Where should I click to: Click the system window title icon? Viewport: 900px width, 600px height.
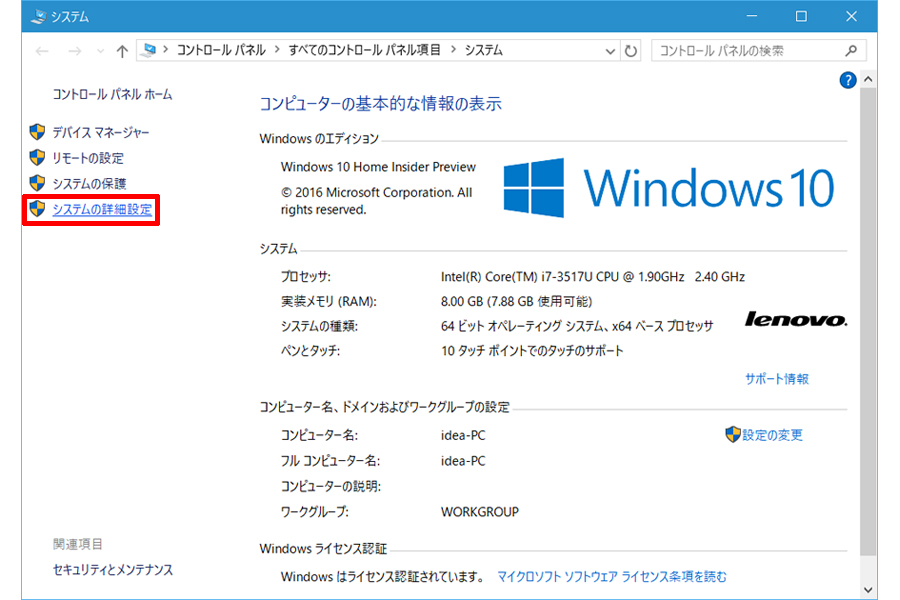[x=38, y=17]
